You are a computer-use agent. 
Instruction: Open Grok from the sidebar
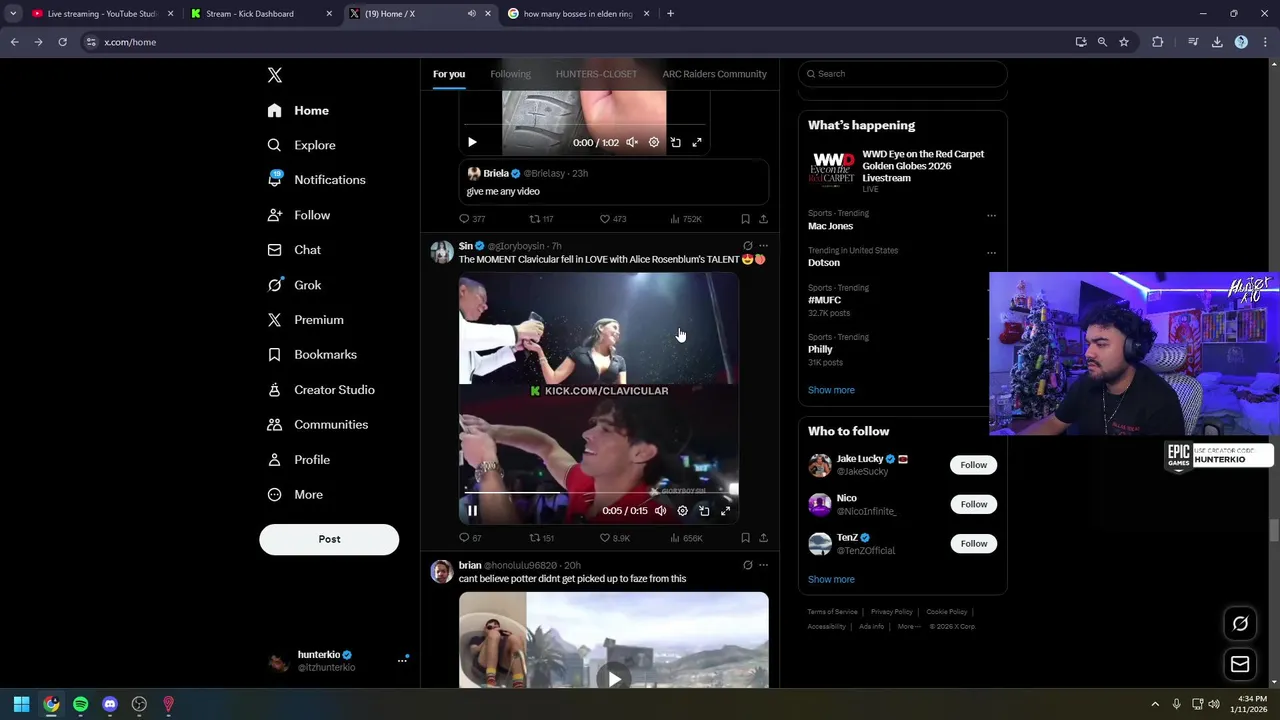pyautogui.click(x=294, y=285)
